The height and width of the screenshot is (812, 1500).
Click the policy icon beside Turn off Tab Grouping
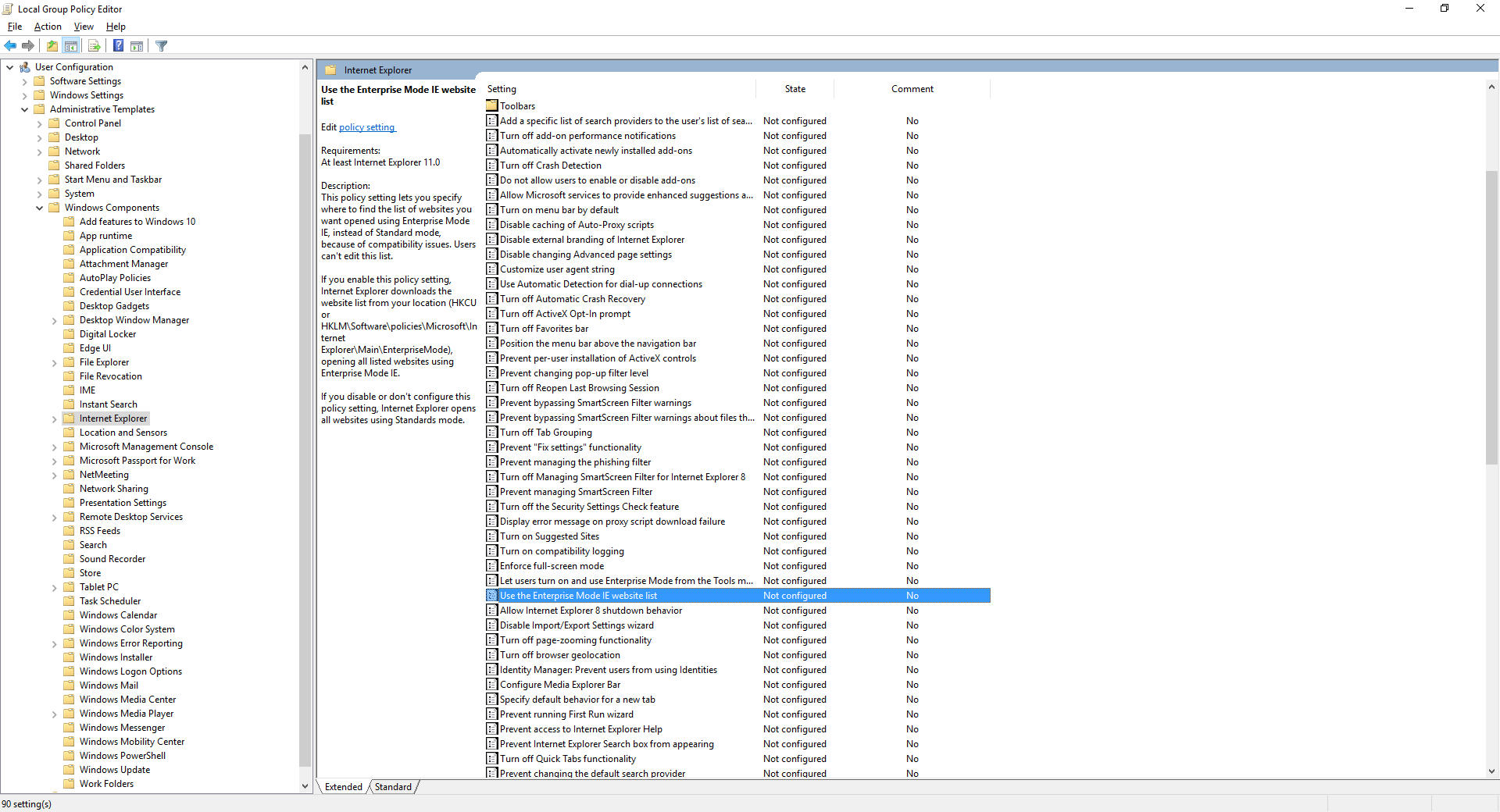click(x=492, y=433)
